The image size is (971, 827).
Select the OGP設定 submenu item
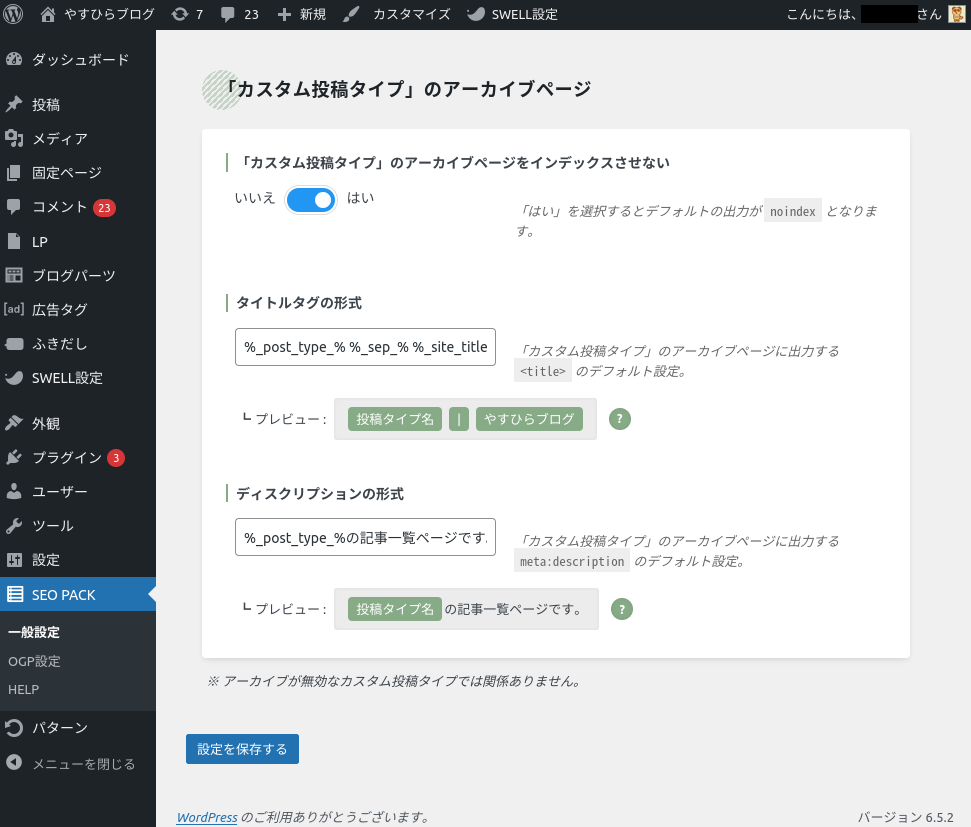tap(34, 661)
